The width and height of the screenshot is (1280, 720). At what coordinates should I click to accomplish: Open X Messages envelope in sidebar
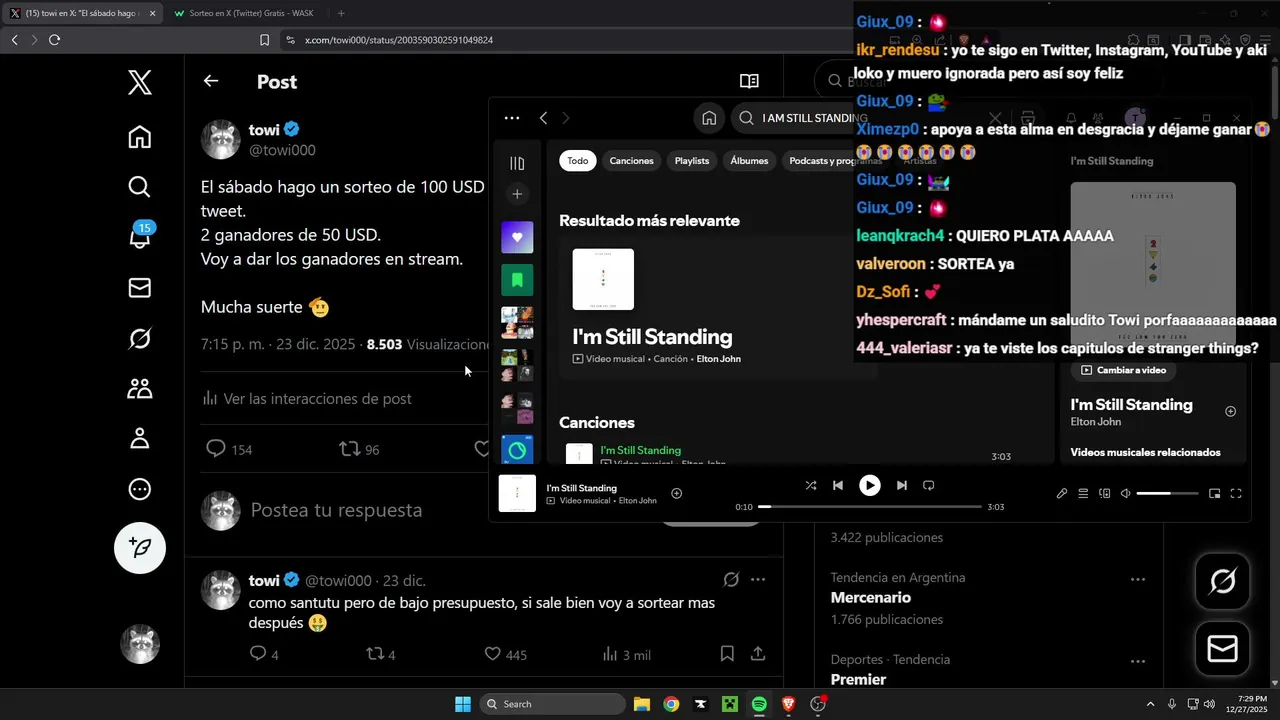pos(140,288)
